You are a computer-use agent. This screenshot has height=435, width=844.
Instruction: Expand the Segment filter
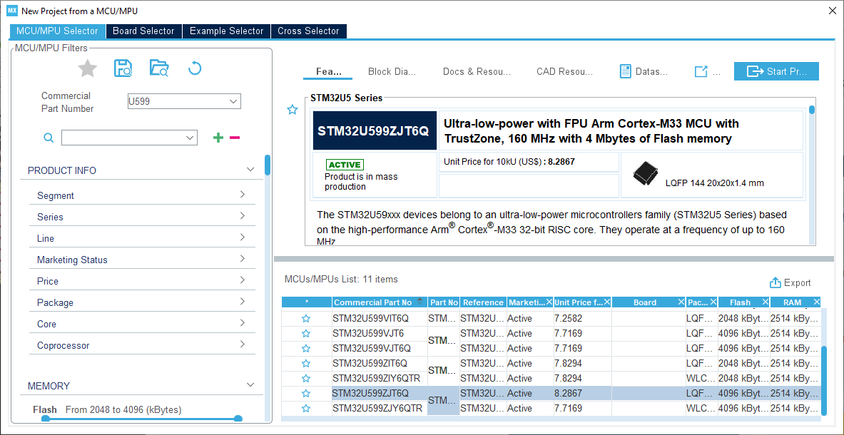click(x=242, y=195)
